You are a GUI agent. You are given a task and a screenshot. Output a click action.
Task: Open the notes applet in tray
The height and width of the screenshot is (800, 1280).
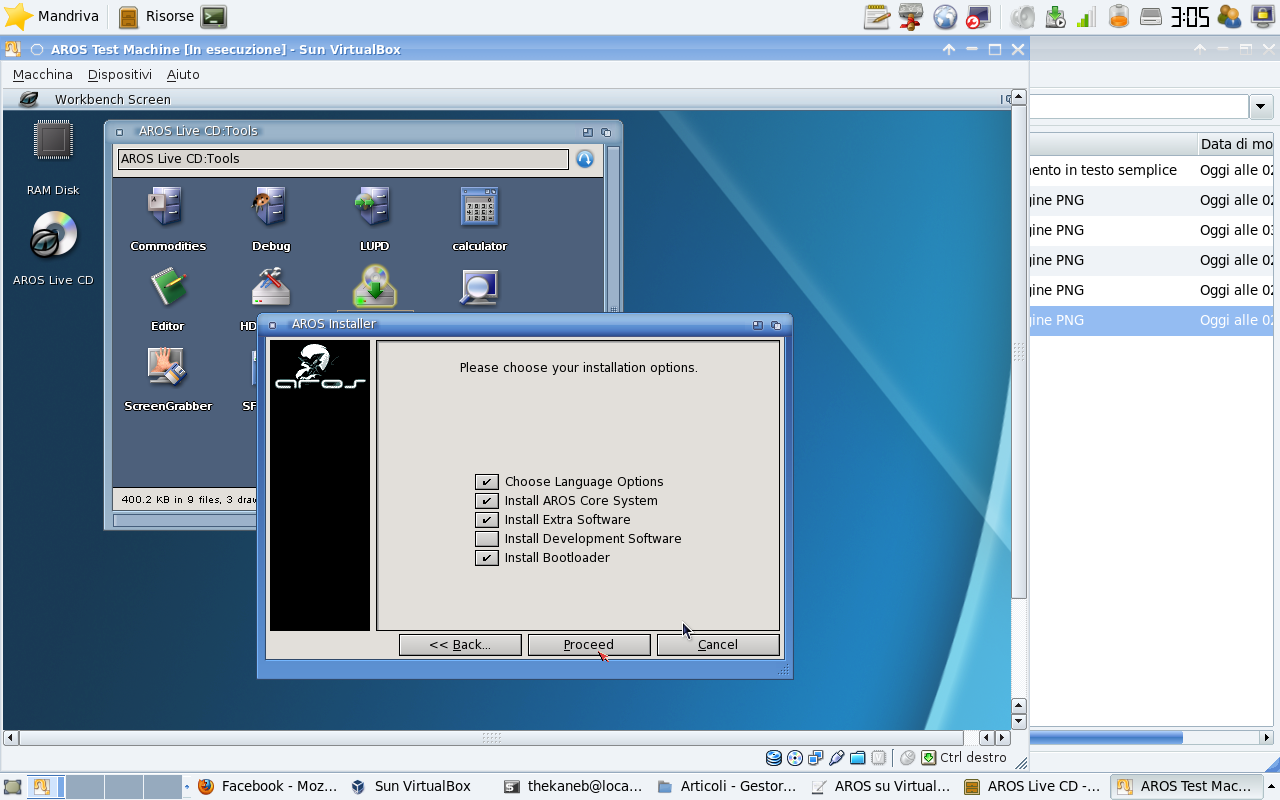pos(877,16)
